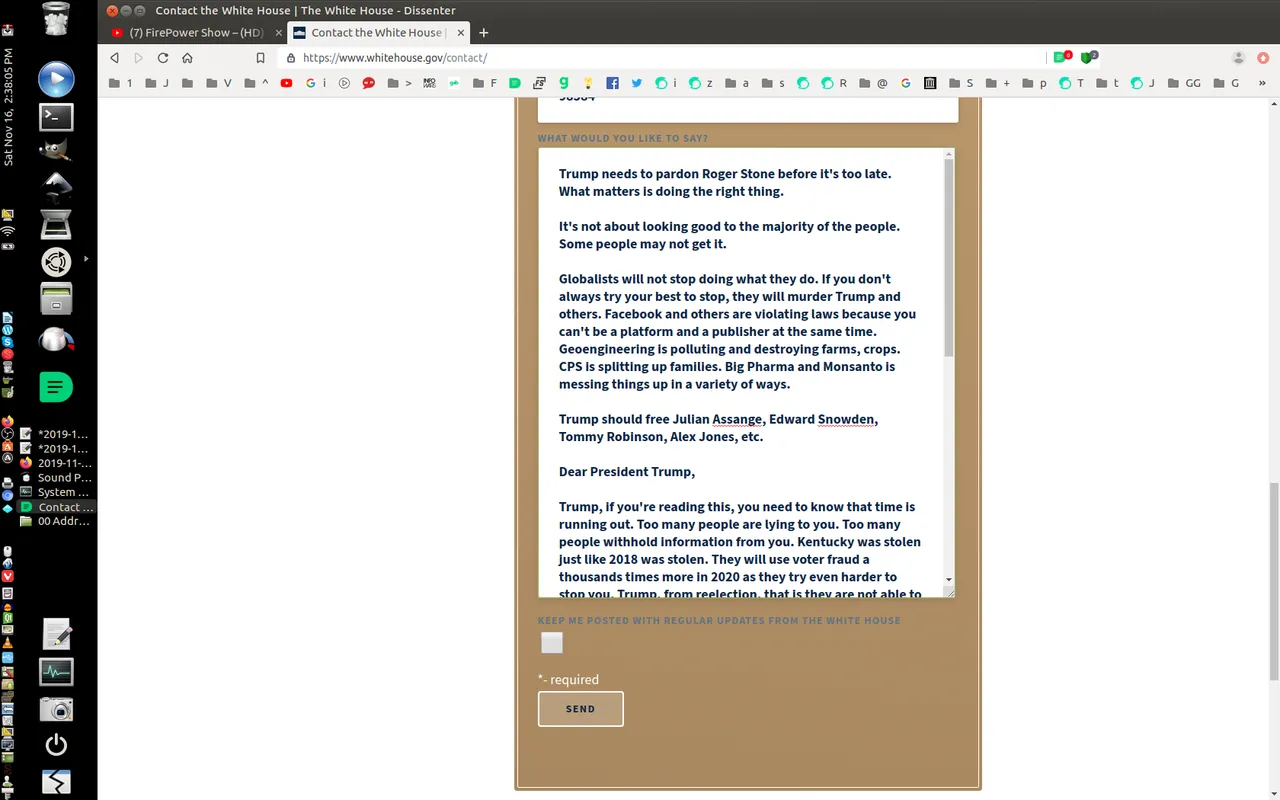Image resolution: width=1280 pixels, height=800 pixels.
Task: Open the 'p' bookmarks folder
Action: point(1034,84)
